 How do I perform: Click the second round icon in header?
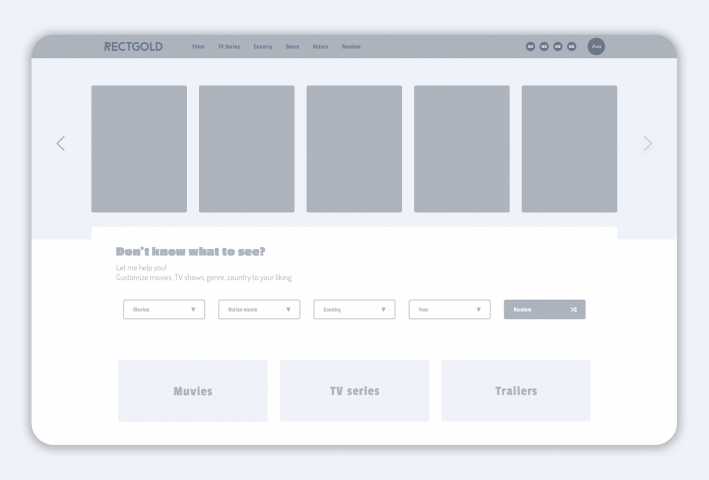pyautogui.click(x=544, y=47)
